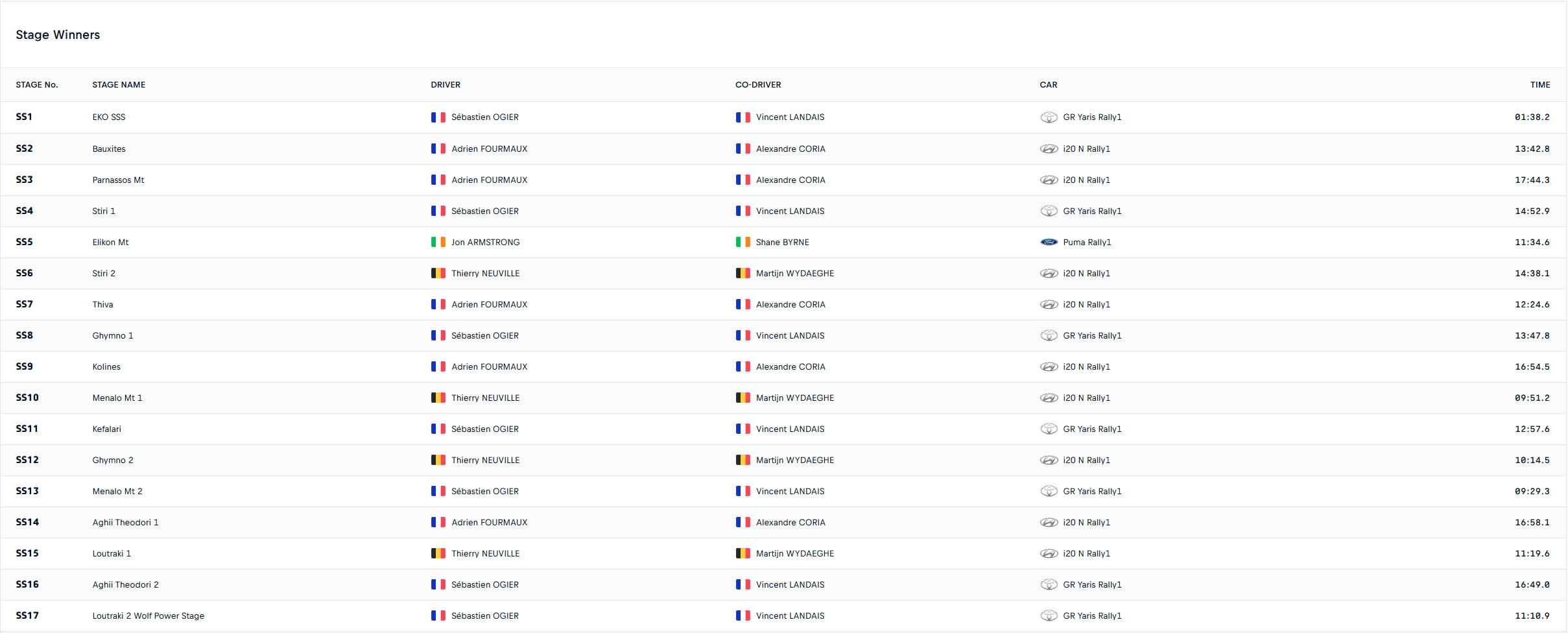Click the DRIVER column header
Image resolution: width=1568 pixels, height=633 pixels.
point(445,85)
